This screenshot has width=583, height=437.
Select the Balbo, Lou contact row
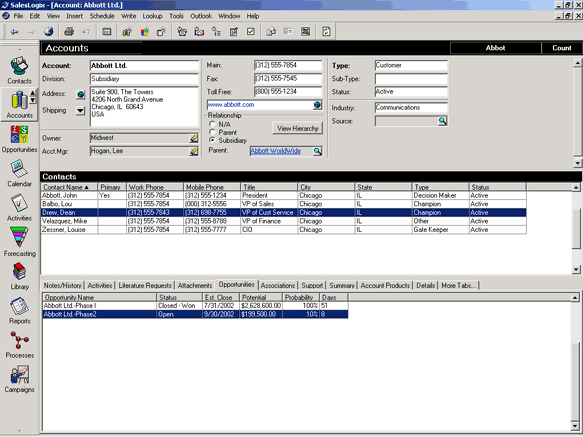(x=284, y=204)
